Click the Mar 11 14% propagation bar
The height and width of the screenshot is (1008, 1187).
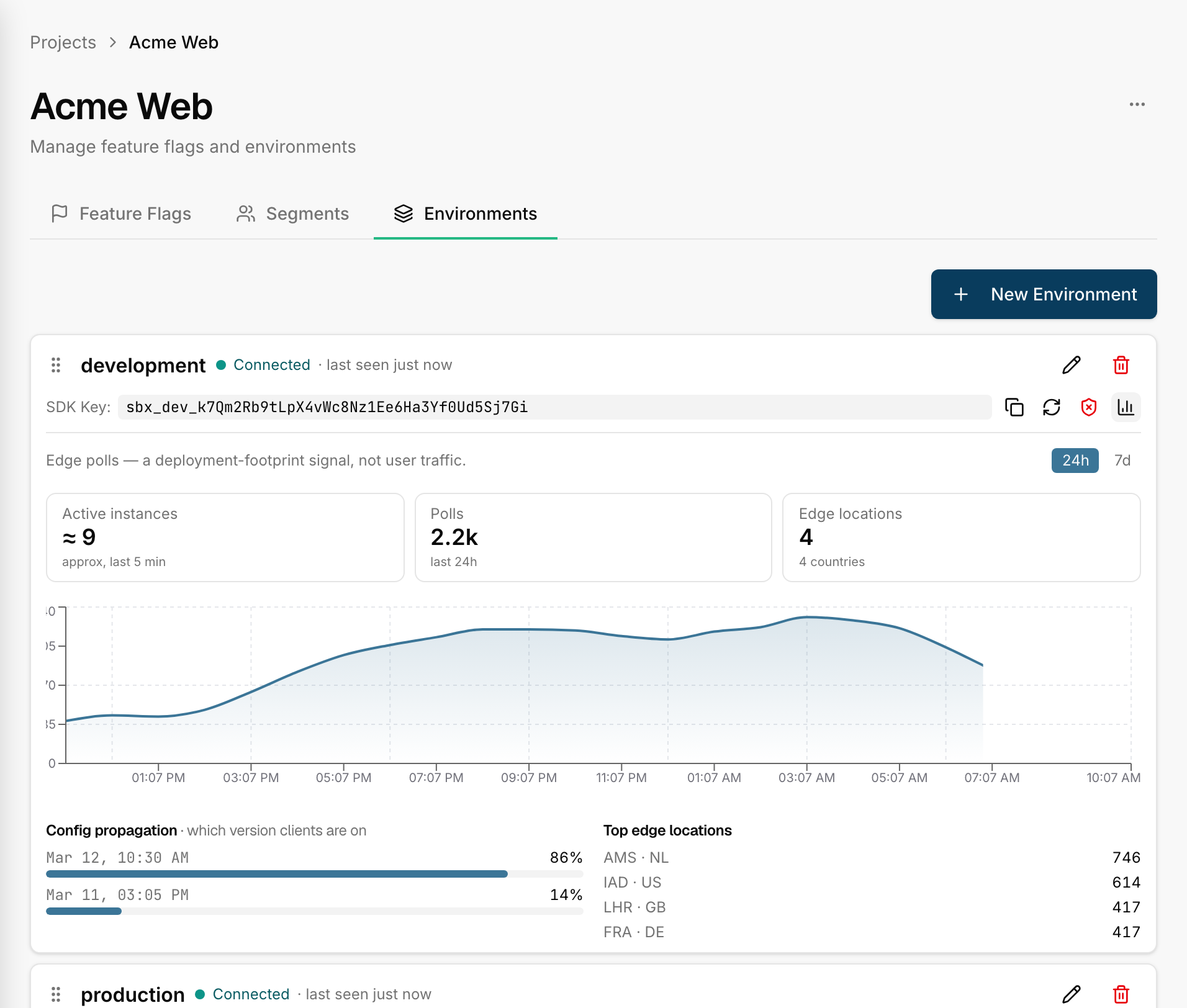(314, 911)
